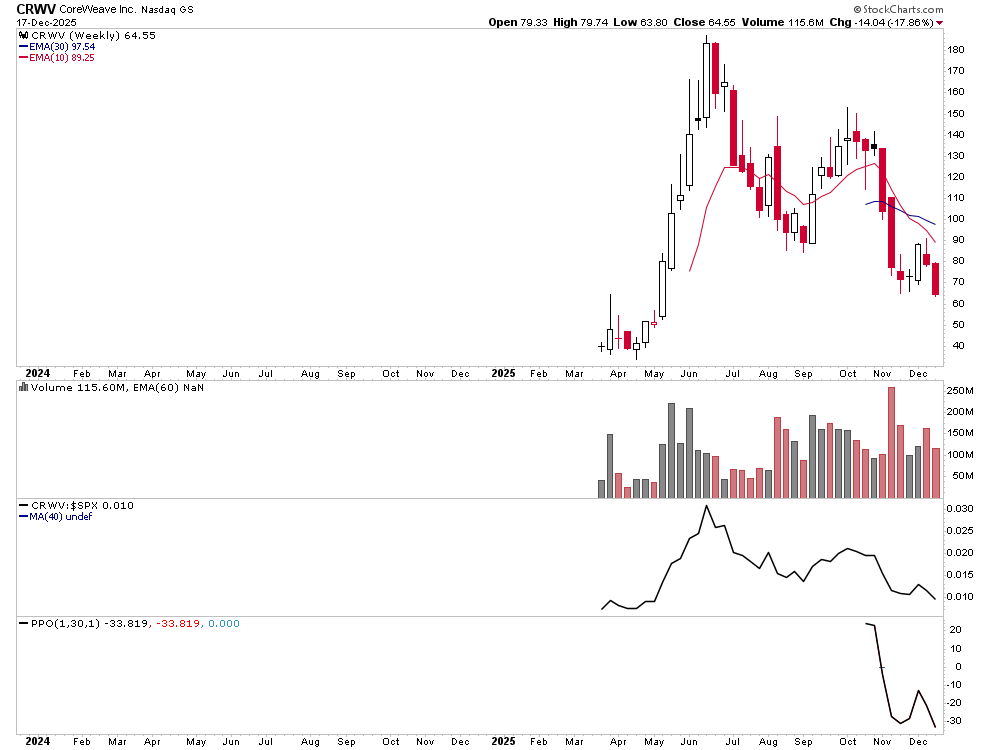Click the CRWV (Weekly) 64.55 legend
This screenshot has height=750, width=990.
93,35
